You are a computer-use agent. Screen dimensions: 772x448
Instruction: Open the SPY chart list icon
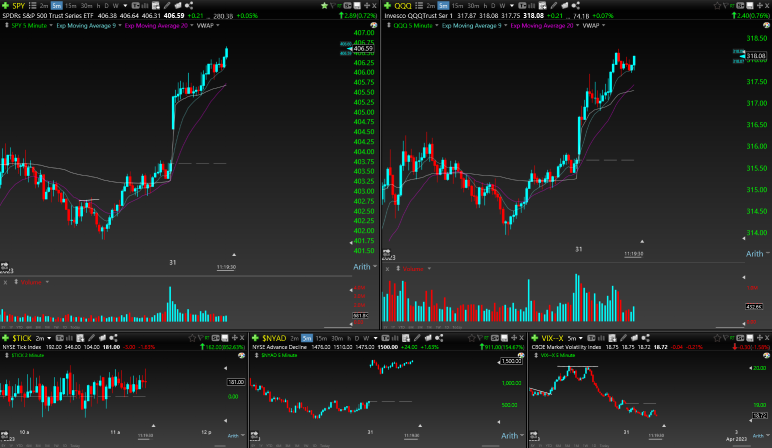tap(32, 5)
